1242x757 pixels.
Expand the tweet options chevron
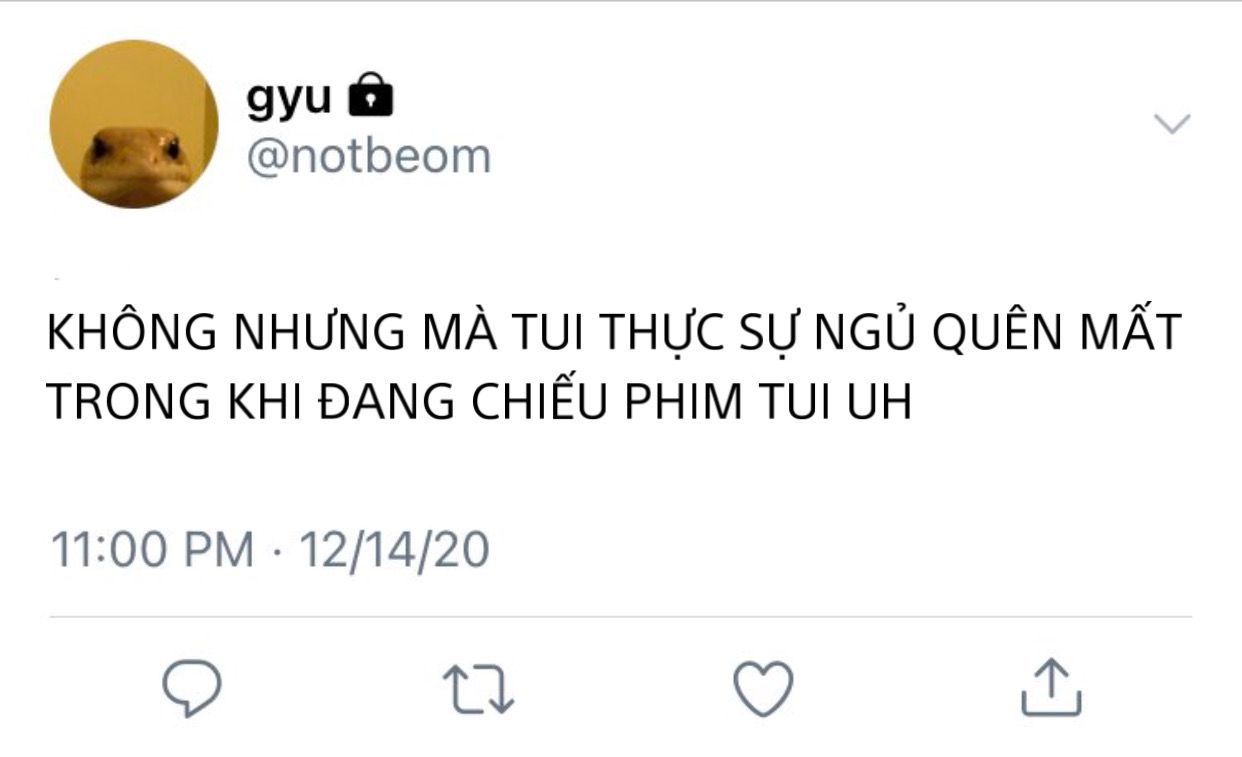point(1172,124)
